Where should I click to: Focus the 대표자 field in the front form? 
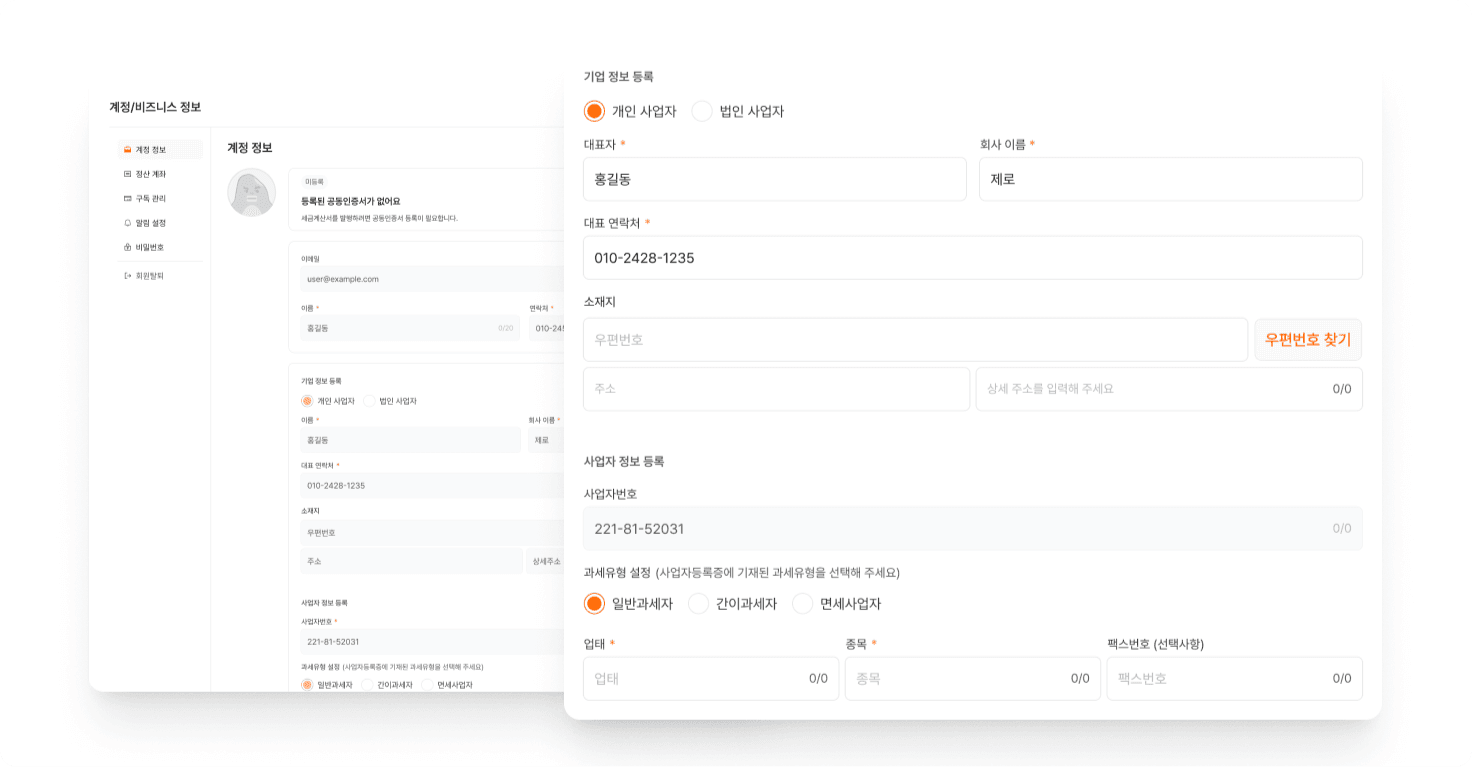(x=775, y=179)
